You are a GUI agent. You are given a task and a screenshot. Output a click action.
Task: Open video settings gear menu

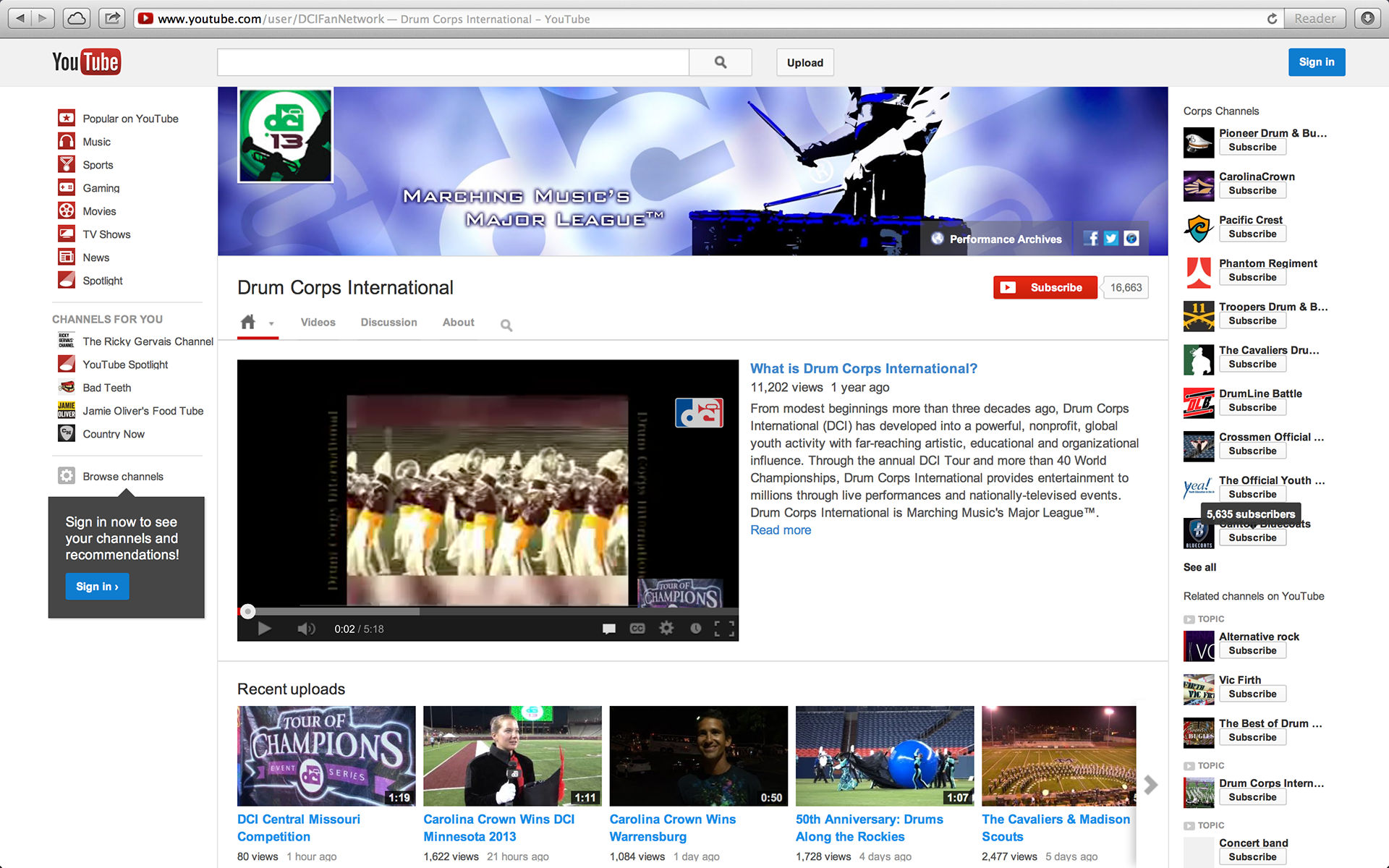click(666, 628)
